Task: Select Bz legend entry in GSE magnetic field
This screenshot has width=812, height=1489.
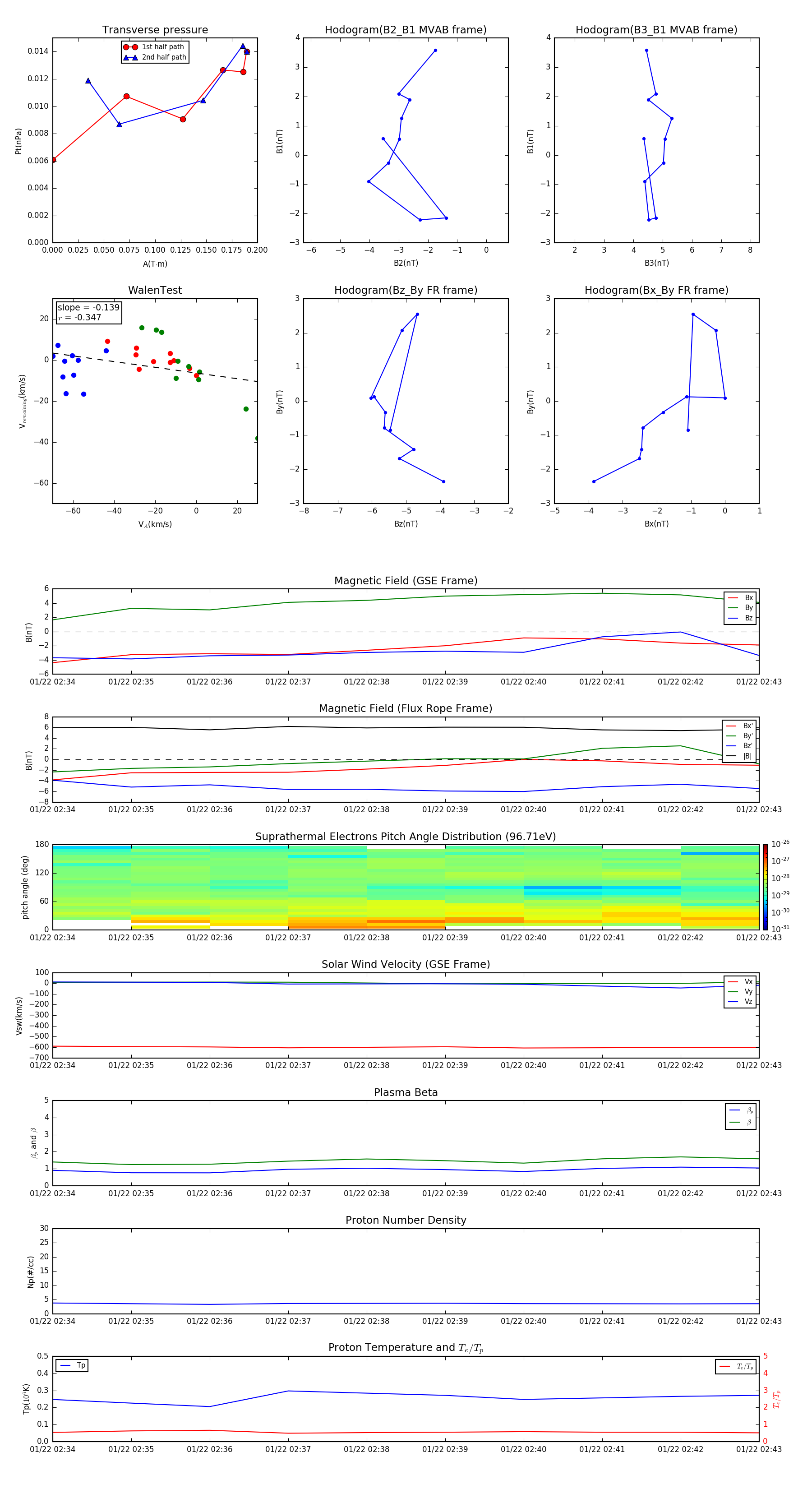Action: tap(740, 618)
